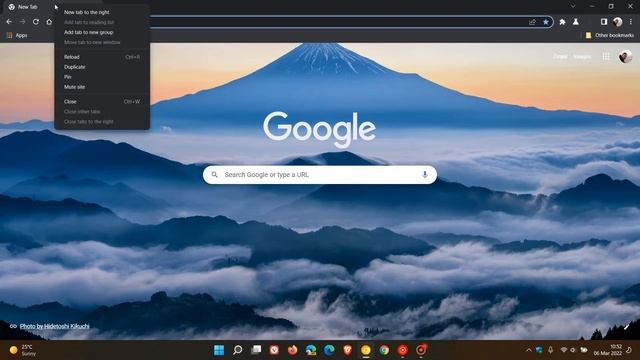Image resolution: width=640 pixels, height=360 pixels.
Task: Click the voice search microphone
Action: [x=424, y=175]
